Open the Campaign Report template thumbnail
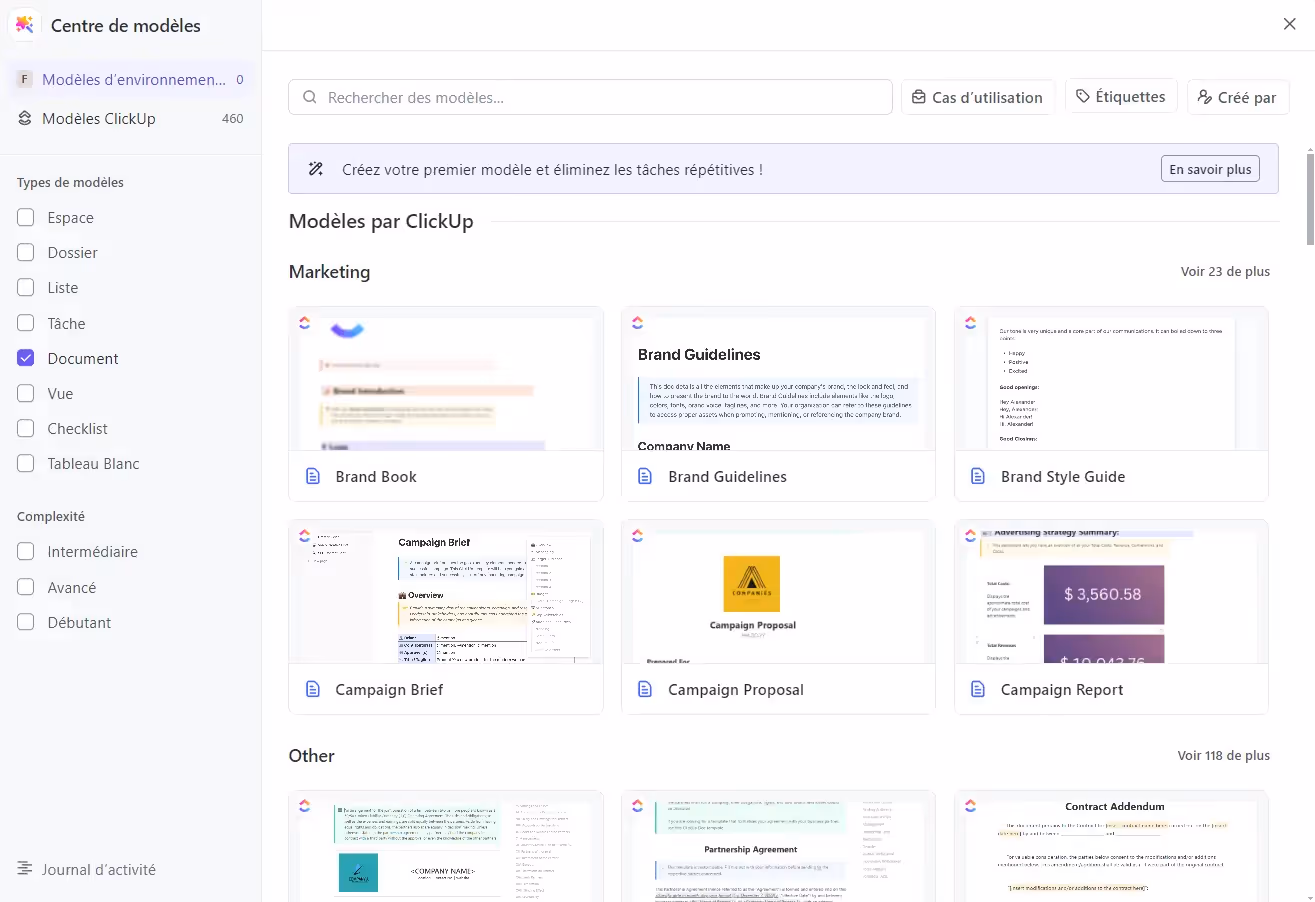Image resolution: width=1315 pixels, height=902 pixels. point(1110,591)
